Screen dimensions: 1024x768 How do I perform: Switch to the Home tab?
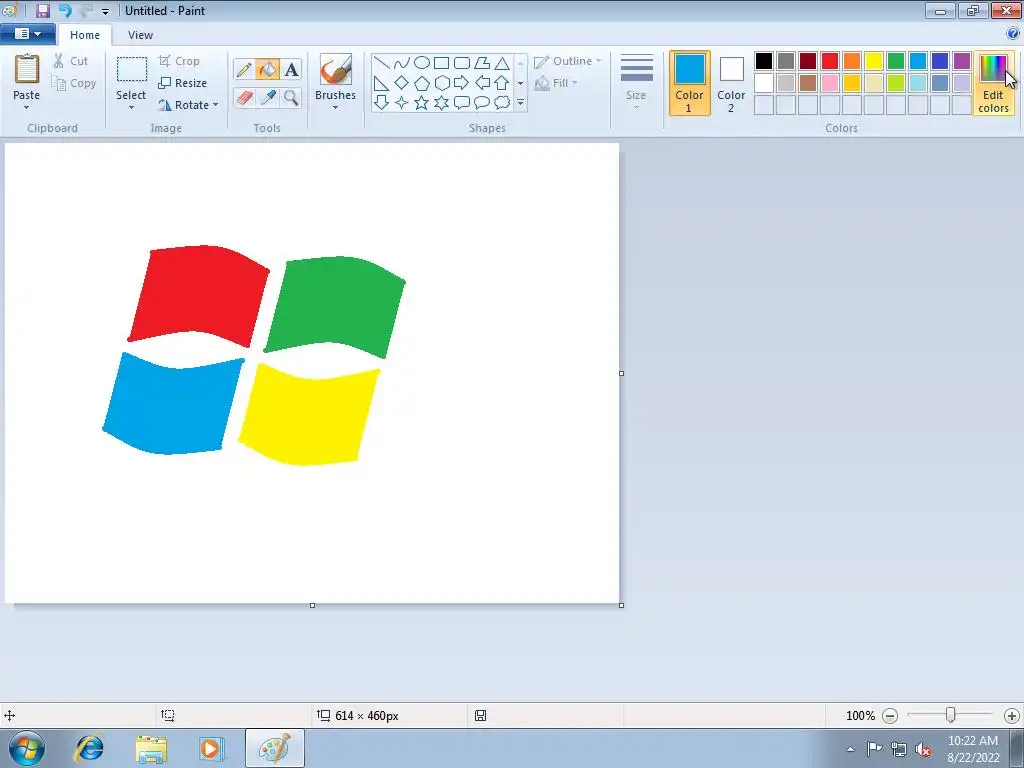(x=85, y=35)
